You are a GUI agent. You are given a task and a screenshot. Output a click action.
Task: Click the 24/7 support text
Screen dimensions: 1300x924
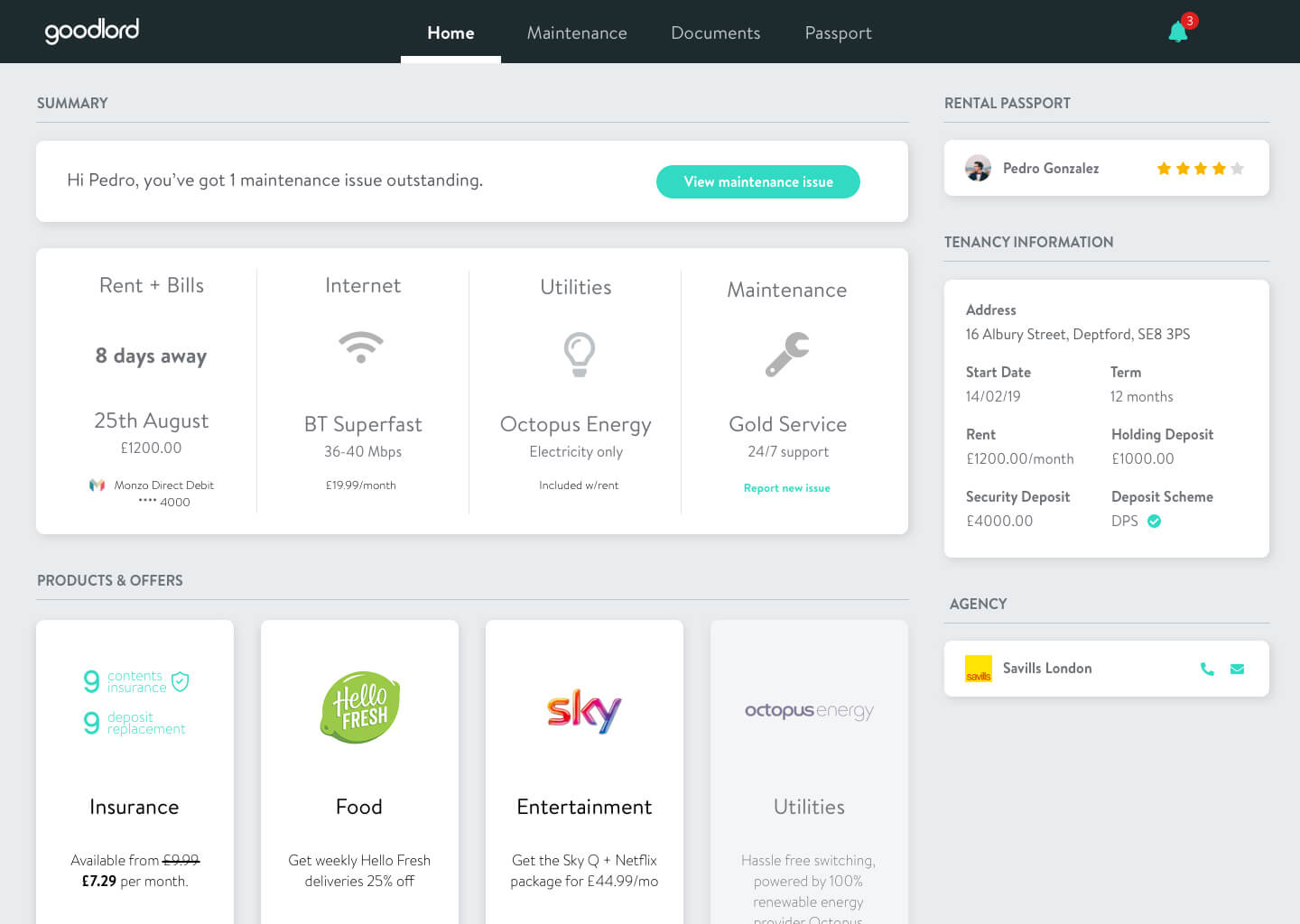788,452
